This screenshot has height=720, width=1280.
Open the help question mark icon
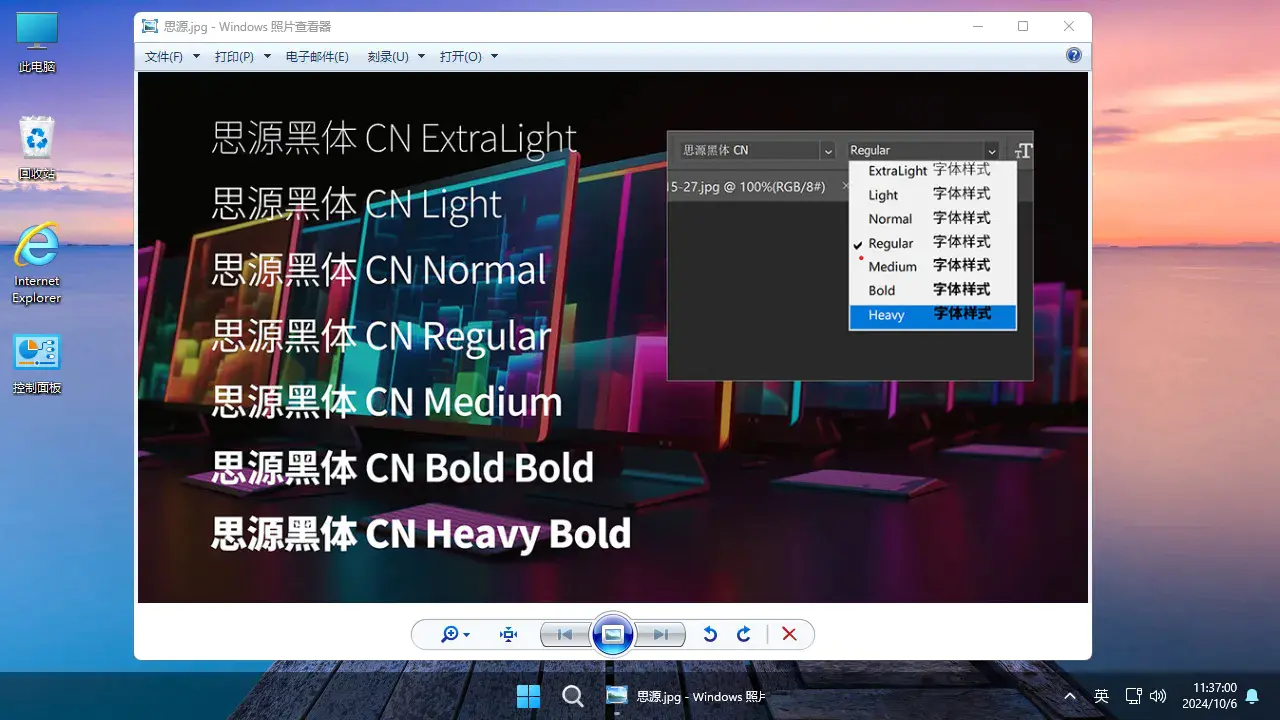pos(1074,56)
